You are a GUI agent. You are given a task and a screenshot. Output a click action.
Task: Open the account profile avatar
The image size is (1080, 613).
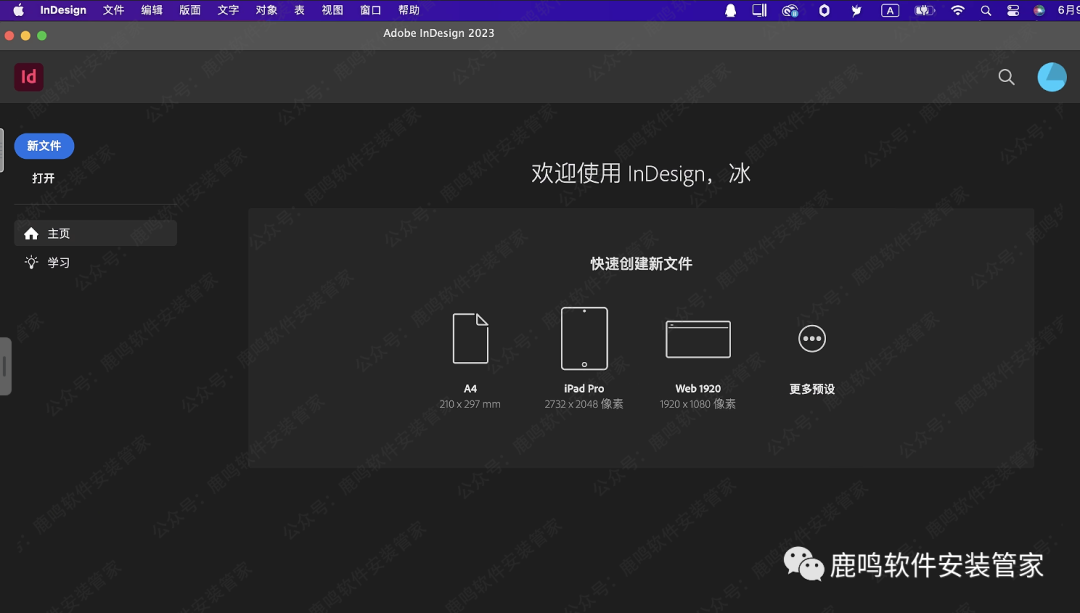1052,77
